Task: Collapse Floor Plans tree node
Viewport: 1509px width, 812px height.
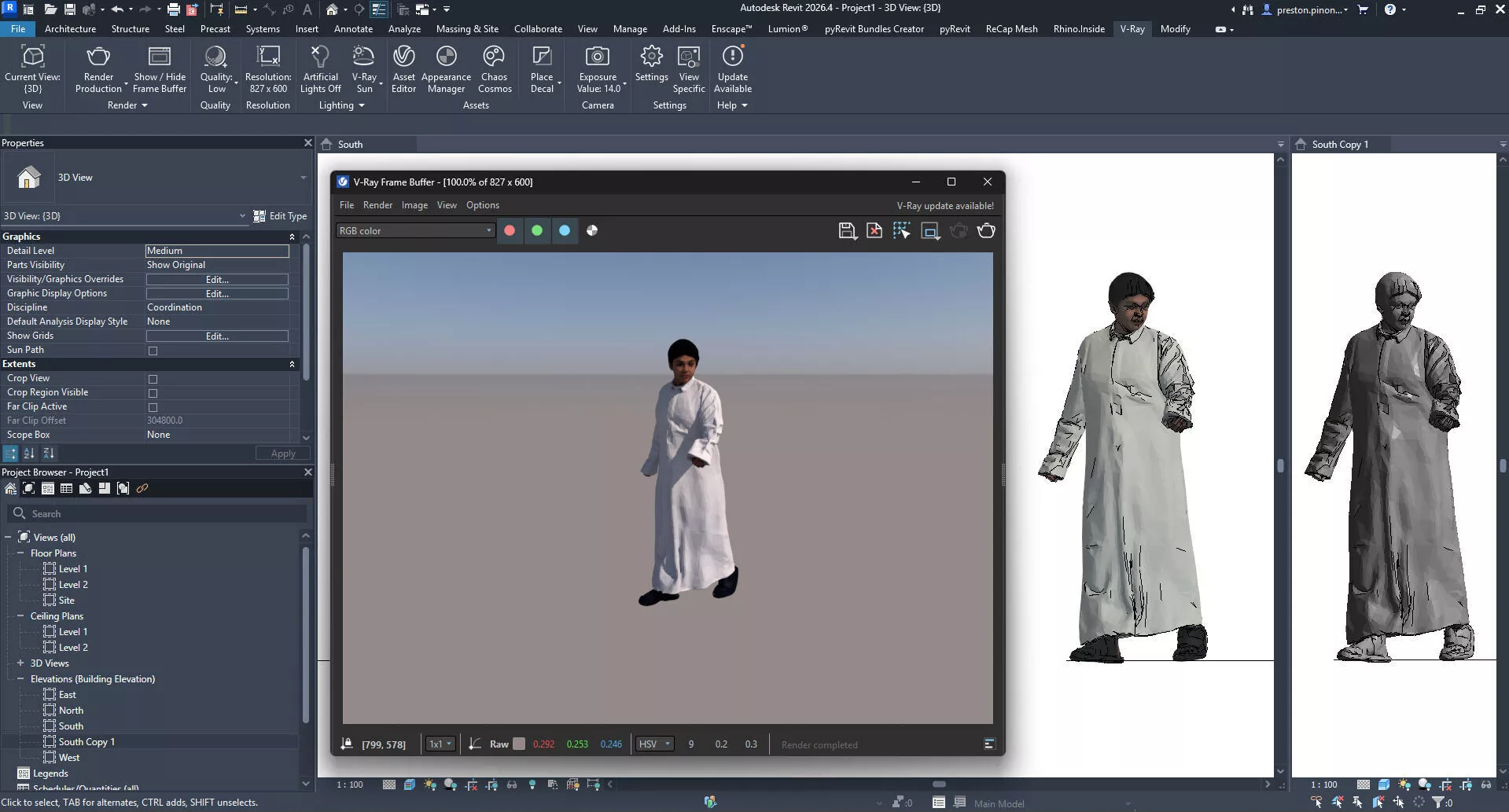Action: click(20, 553)
